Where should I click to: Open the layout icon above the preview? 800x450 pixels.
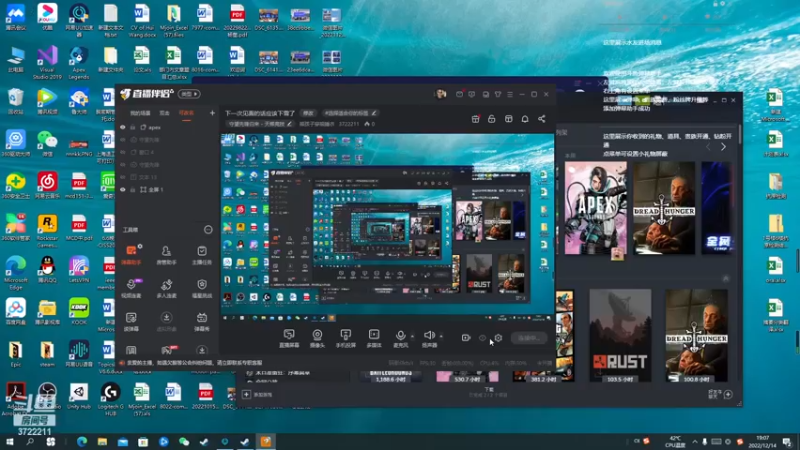pos(509,119)
